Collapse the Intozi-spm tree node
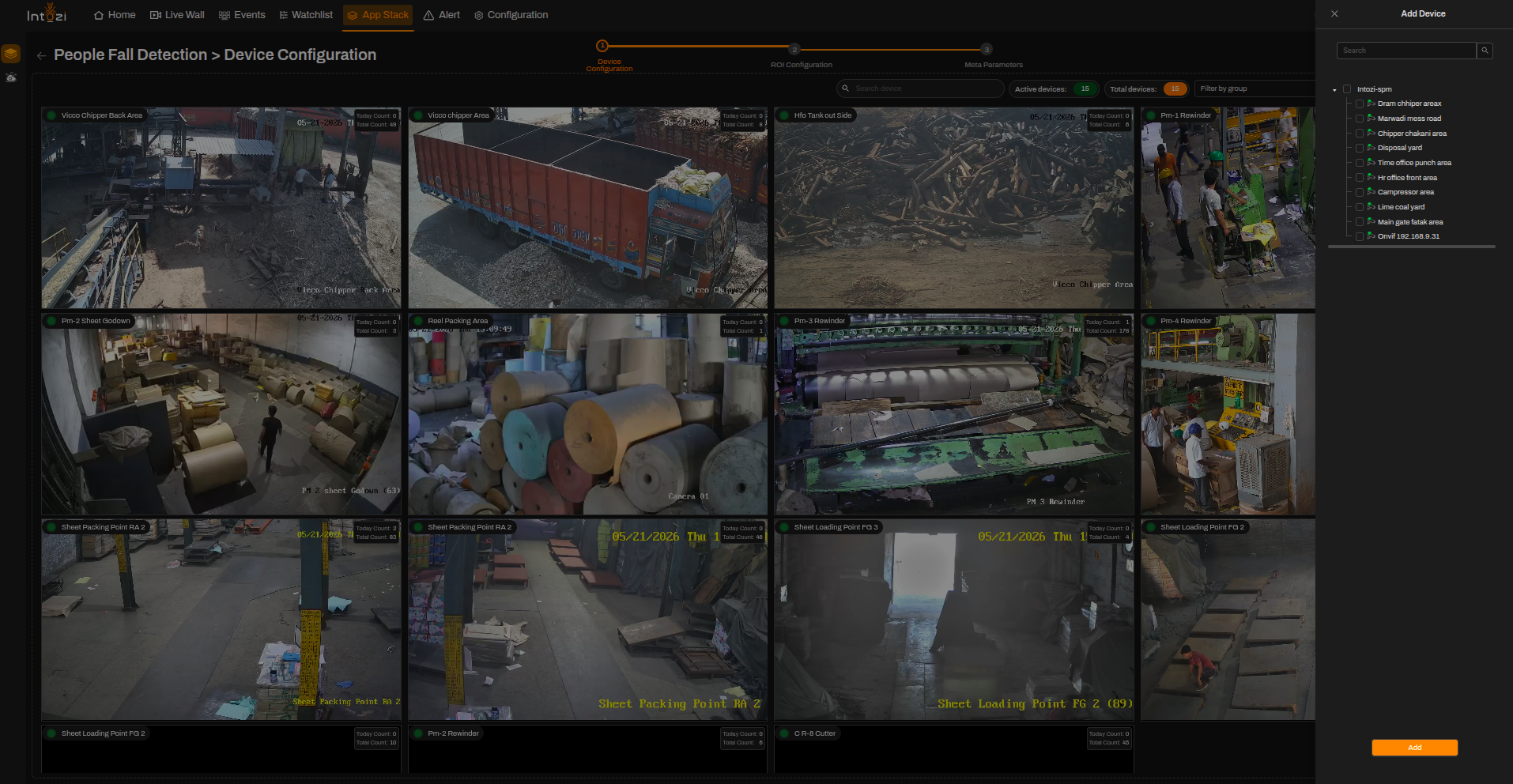 pos(1335,90)
